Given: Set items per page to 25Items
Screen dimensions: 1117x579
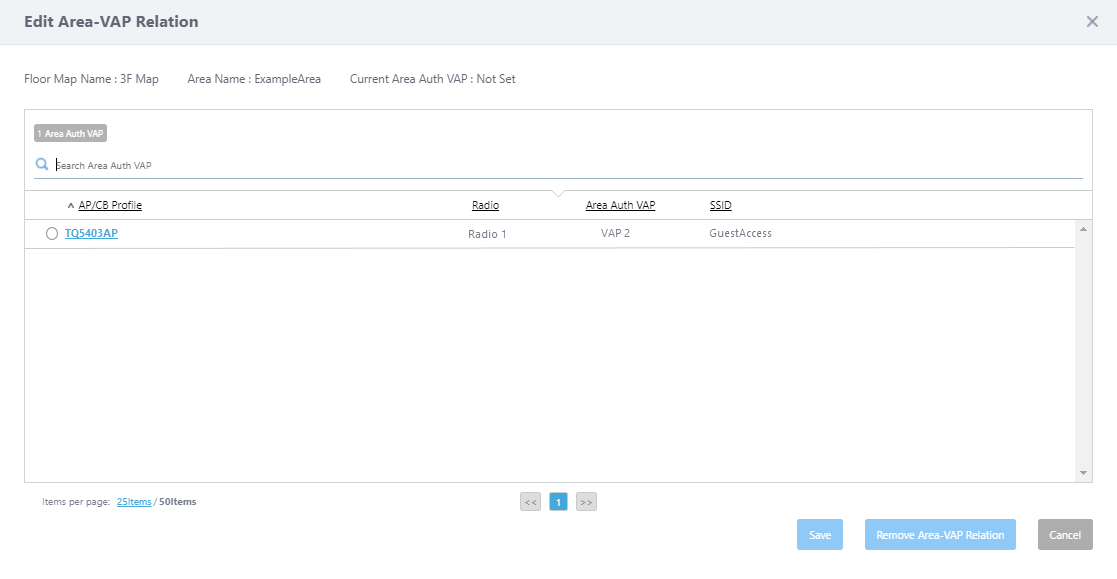Looking at the screenshot, I should point(134,502).
